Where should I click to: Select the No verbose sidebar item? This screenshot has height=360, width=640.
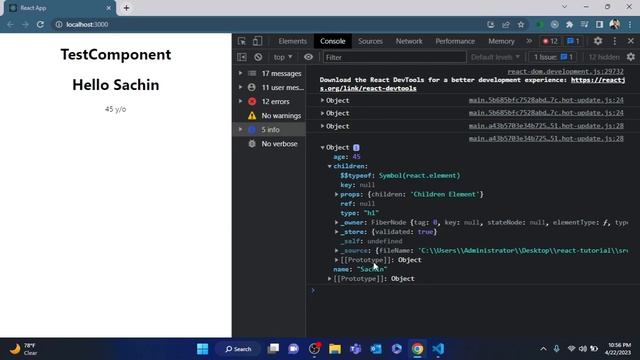point(270,144)
